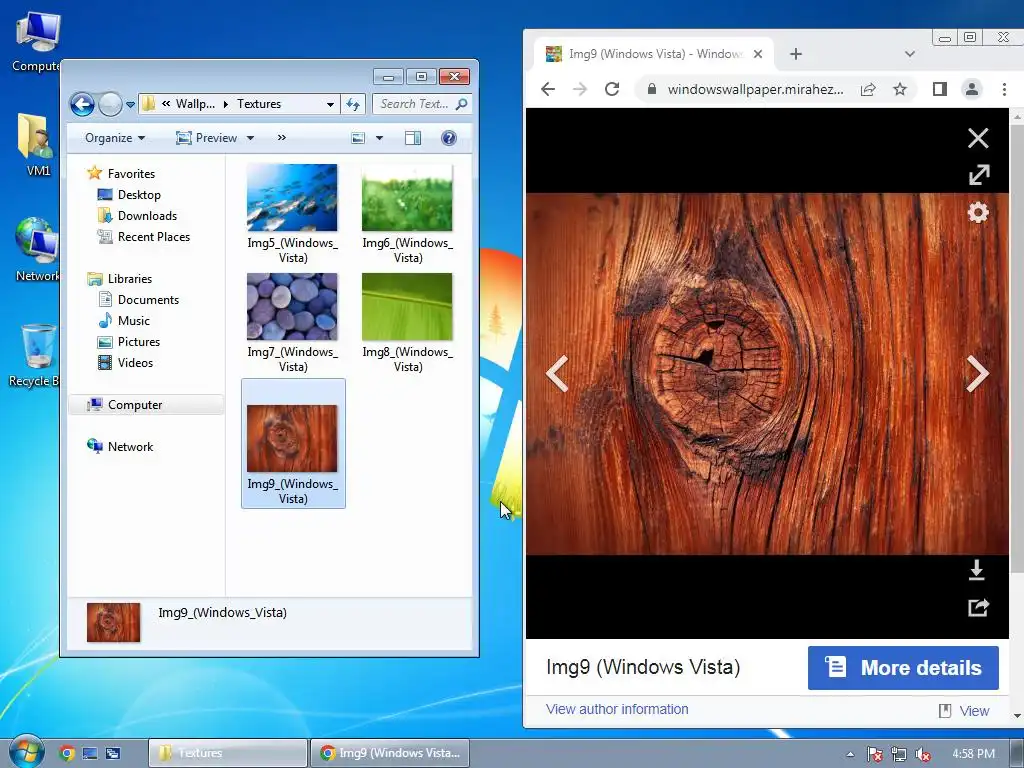The width and height of the screenshot is (1024, 768).
Task: Download the Img9 image in viewer
Action: (x=976, y=569)
